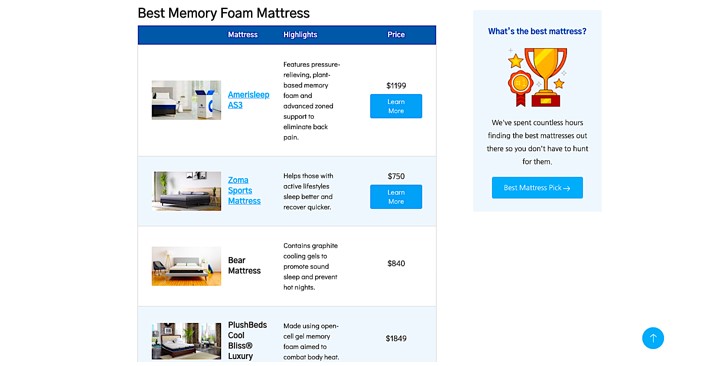Click the Price column header

[x=396, y=35]
